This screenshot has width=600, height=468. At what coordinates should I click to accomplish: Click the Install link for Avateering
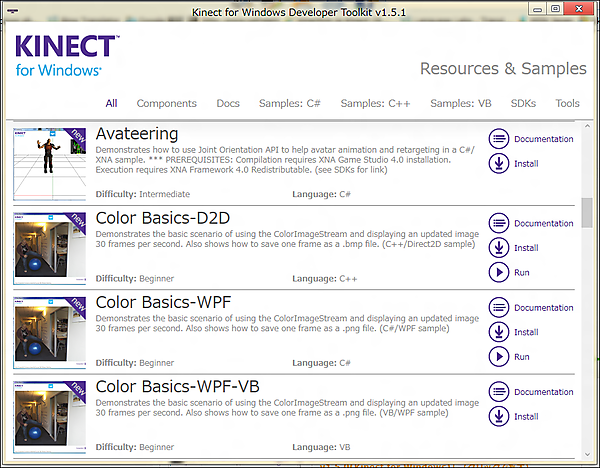coord(526,164)
